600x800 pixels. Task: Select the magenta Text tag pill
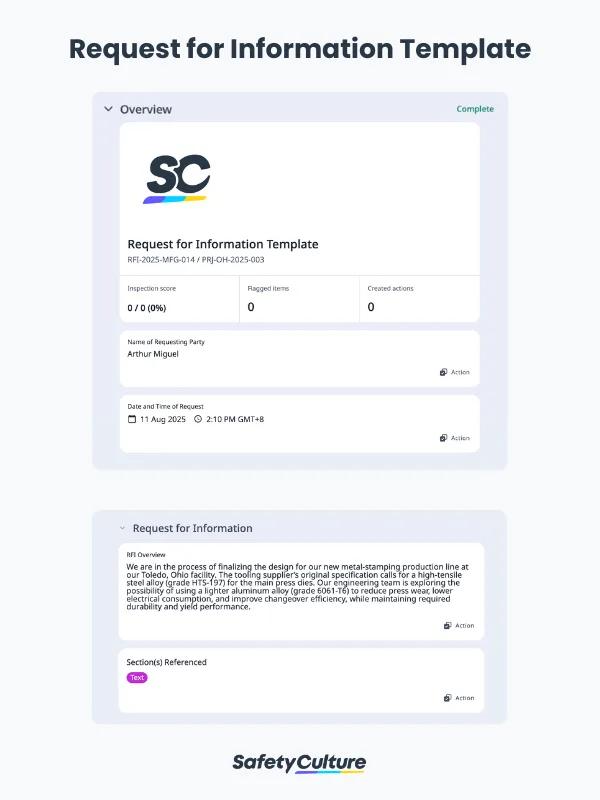[x=137, y=678]
